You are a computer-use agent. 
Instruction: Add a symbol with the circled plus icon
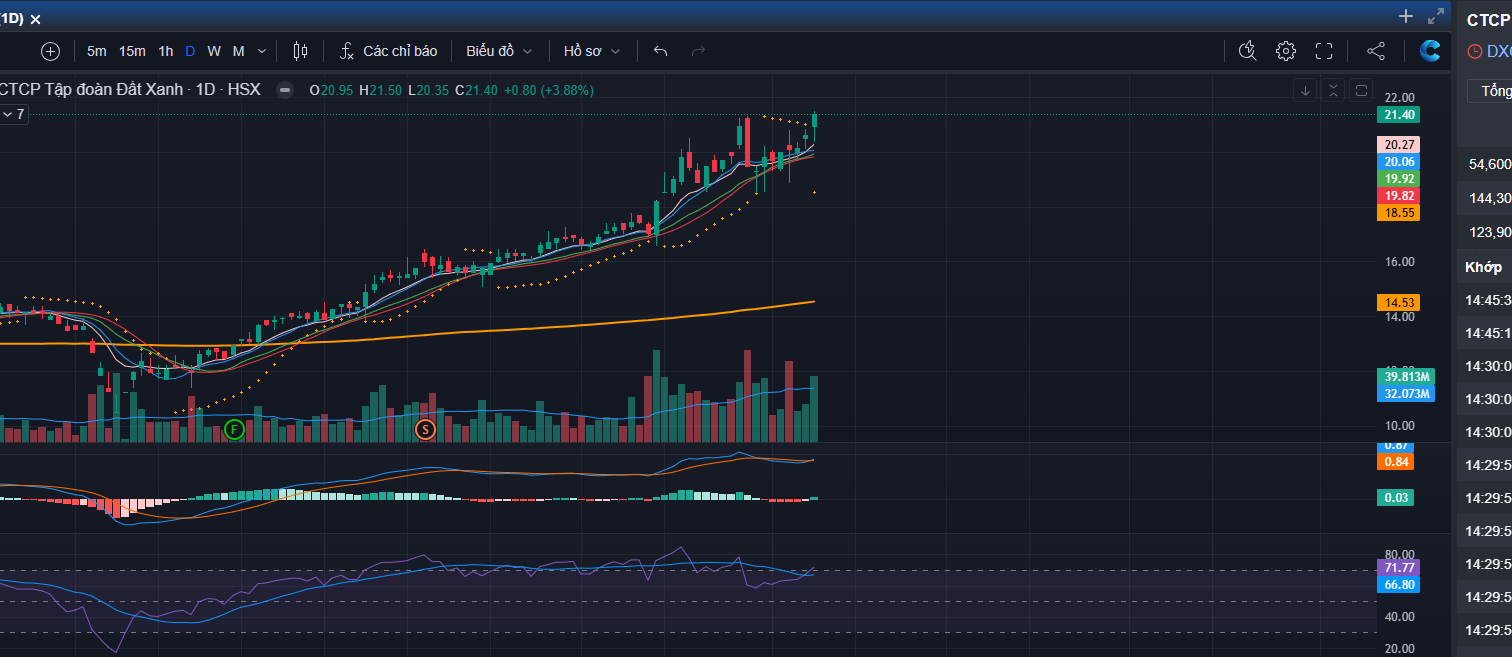point(50,51)
